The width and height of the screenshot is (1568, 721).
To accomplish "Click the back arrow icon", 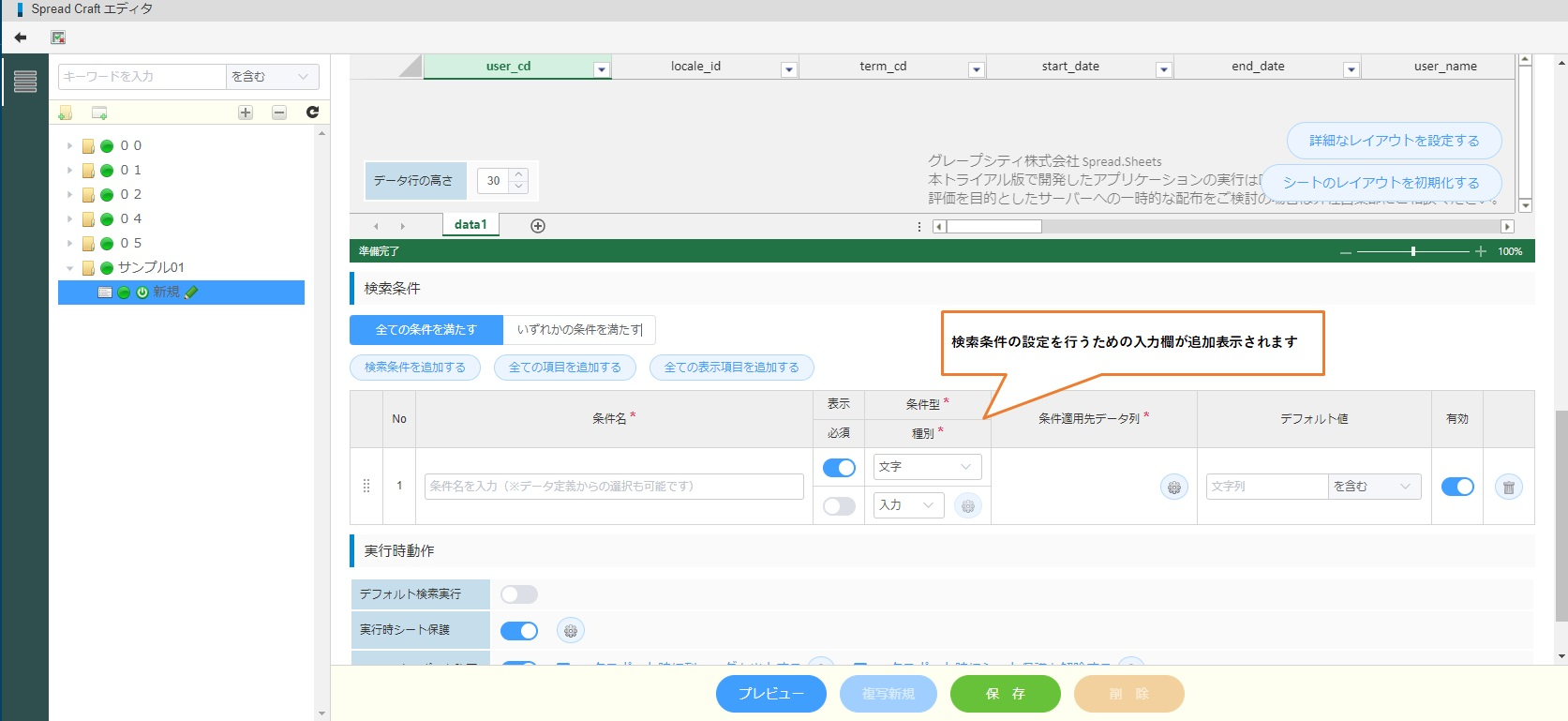I will coord(21,38).
